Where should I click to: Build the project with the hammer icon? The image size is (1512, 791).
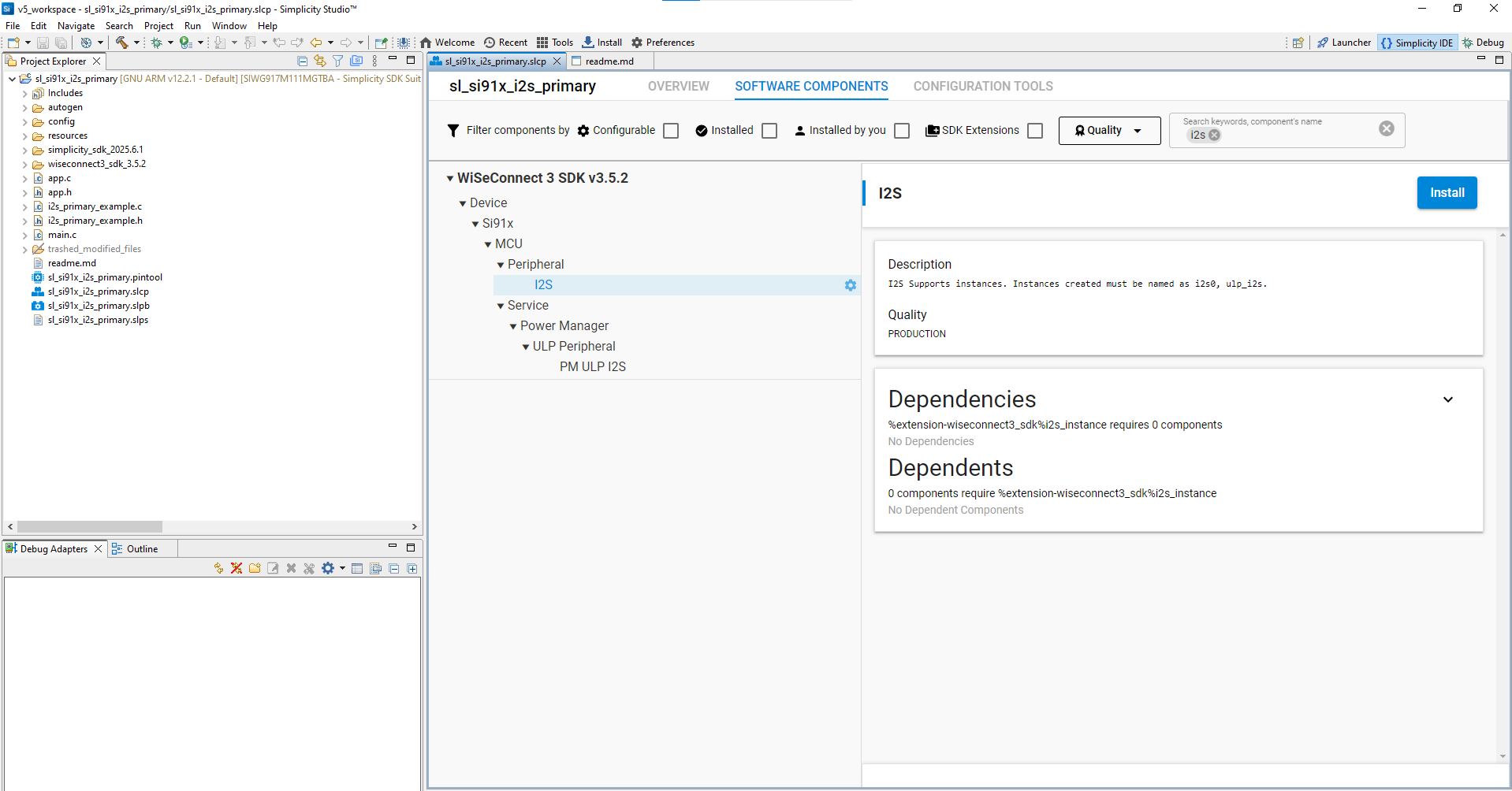122,43
